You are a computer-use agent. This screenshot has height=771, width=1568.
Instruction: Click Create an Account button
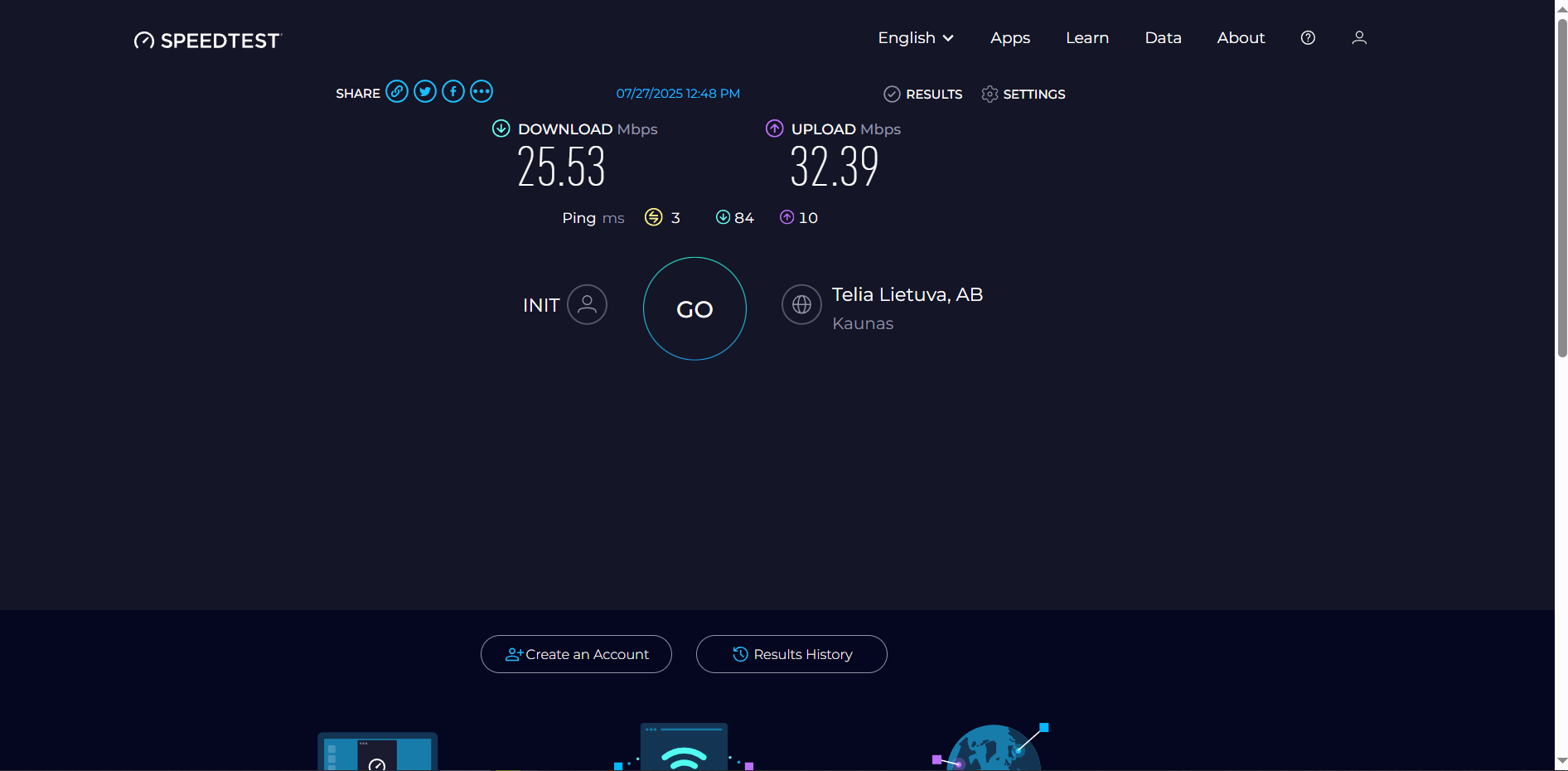pos(576,654)
